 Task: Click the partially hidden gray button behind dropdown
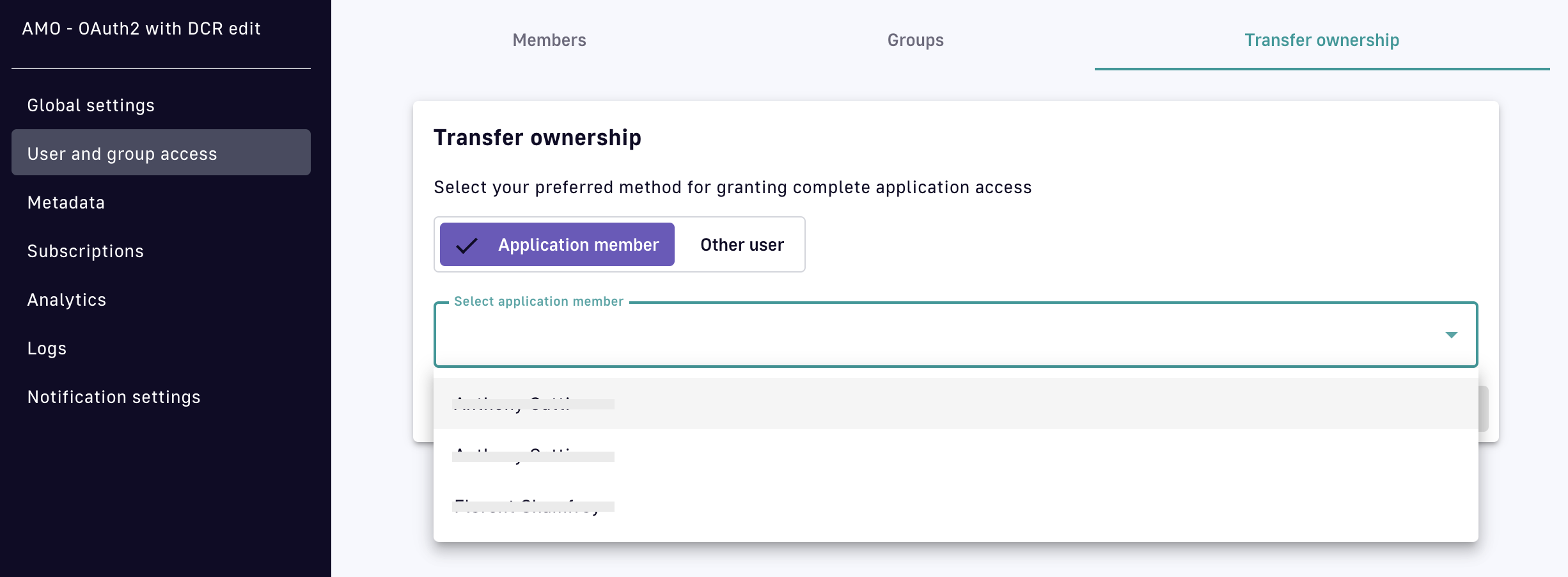(x=1484, y=409)
